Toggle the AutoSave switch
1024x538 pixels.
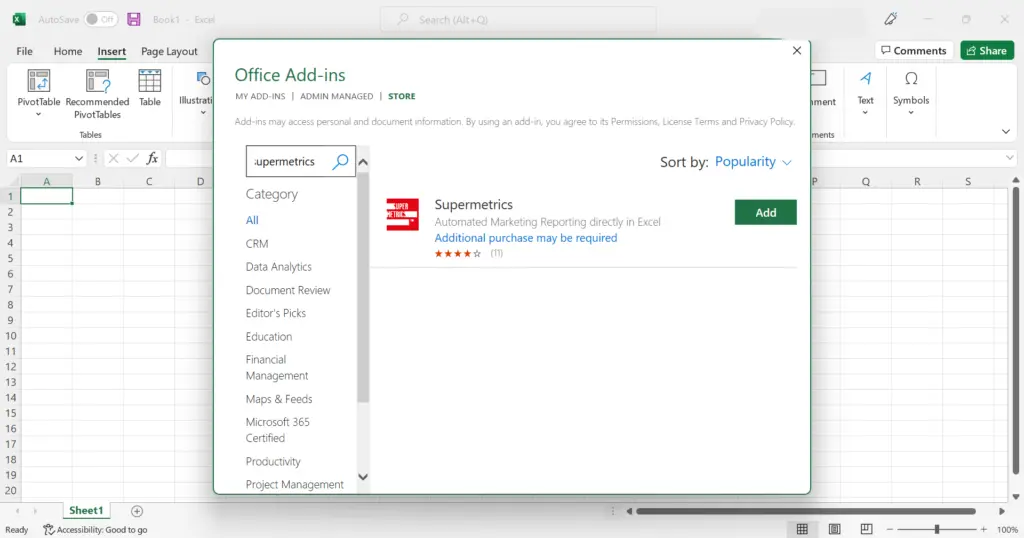click(101, 20)
